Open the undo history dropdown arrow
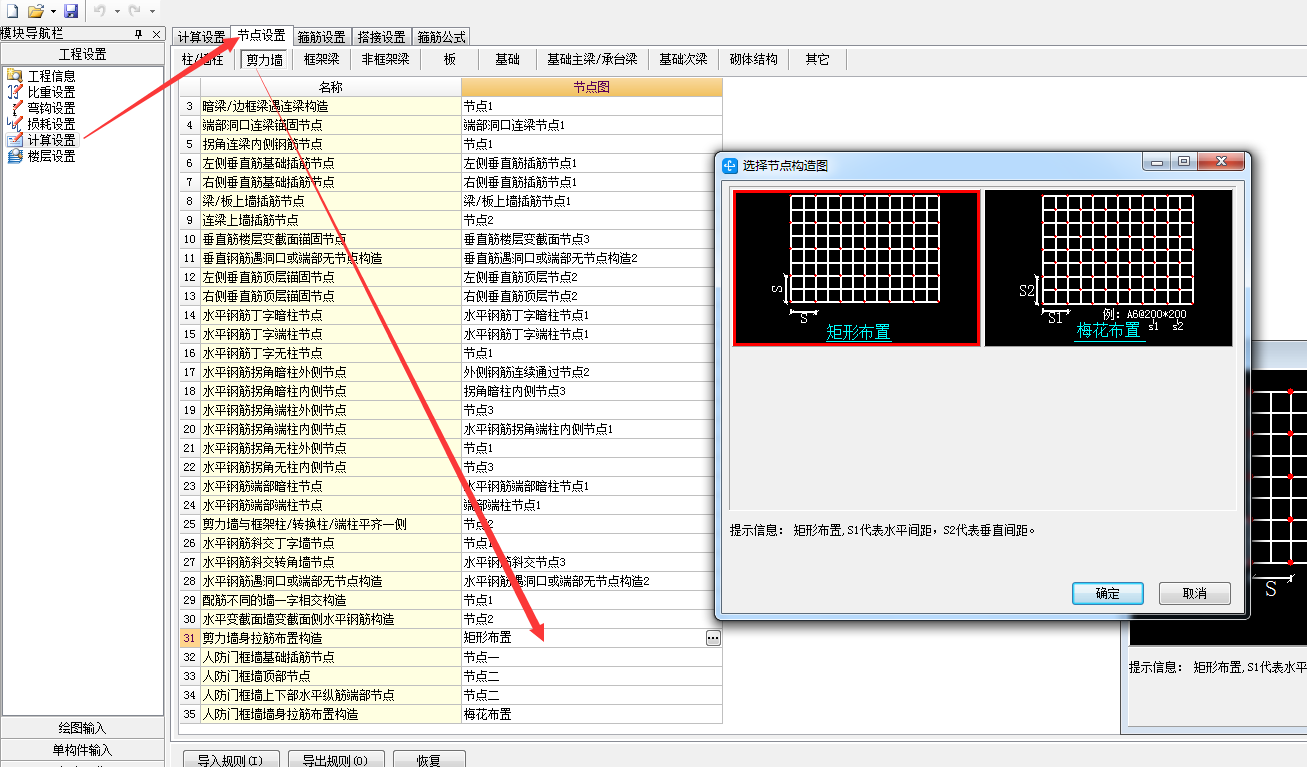Image resolution: width=1307 pixels, height=767 pixels. (x=117, y=11)
